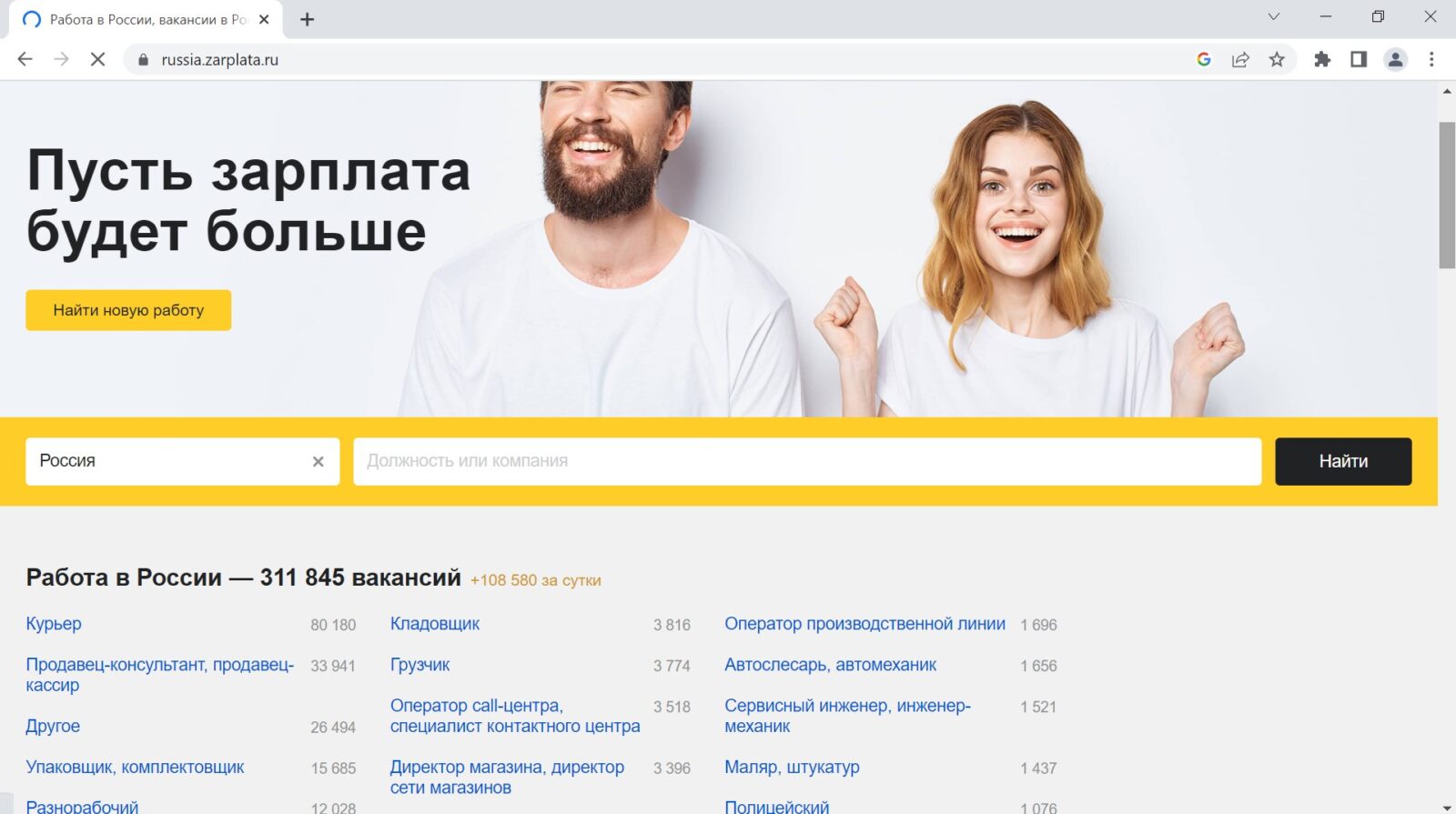Image resolution: width=1456 pixels, height=814 pixels.
Task: Open Google search side icon
Action: (x=1204, y=59)
